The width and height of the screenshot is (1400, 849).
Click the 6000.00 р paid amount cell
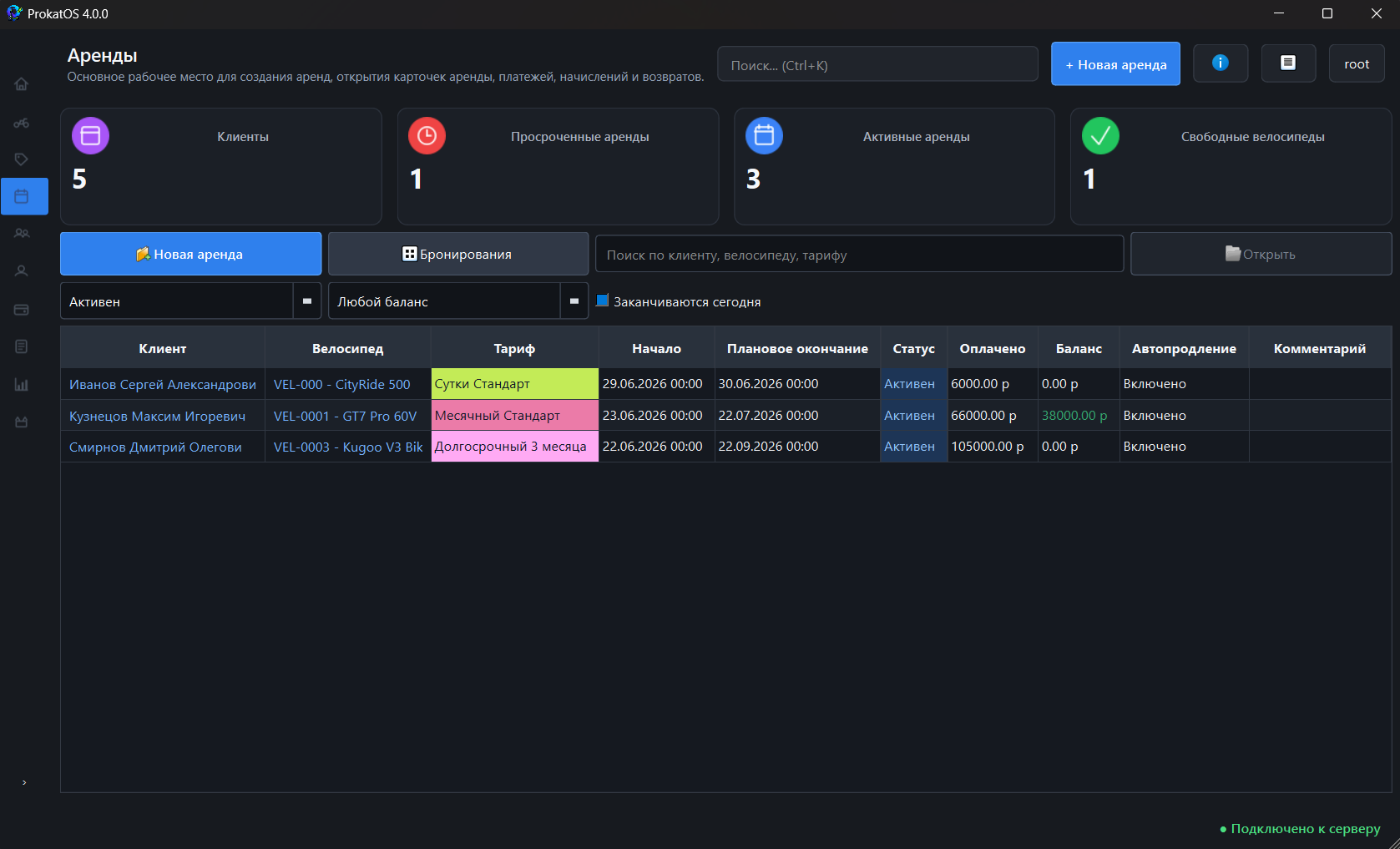(x=993, y=384)
